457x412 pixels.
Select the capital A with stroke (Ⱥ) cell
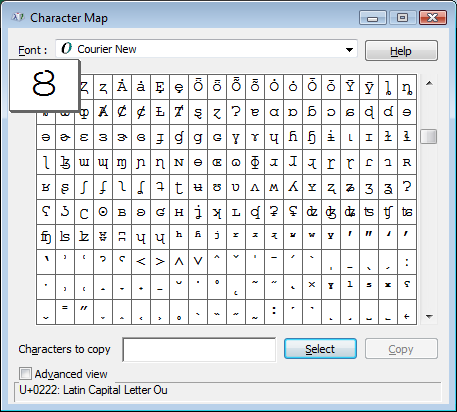click(x=103, y=112)
